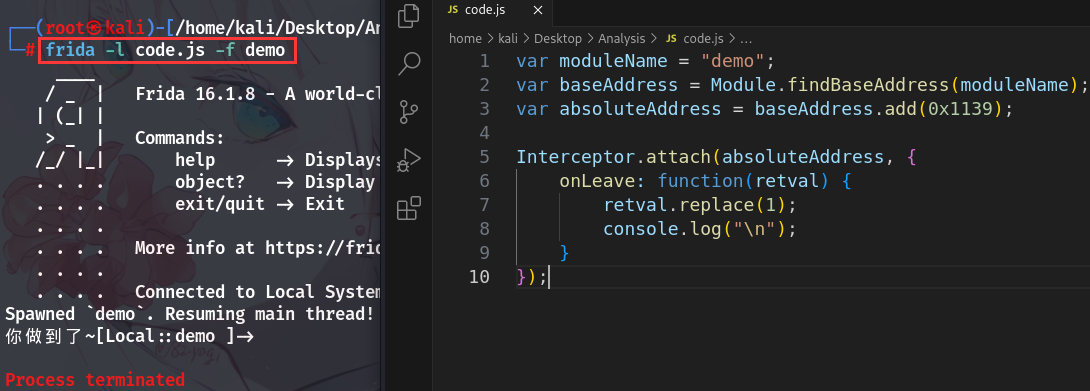
Task: Click 'Commands:' line in the terminal
Action: point(179,138)
